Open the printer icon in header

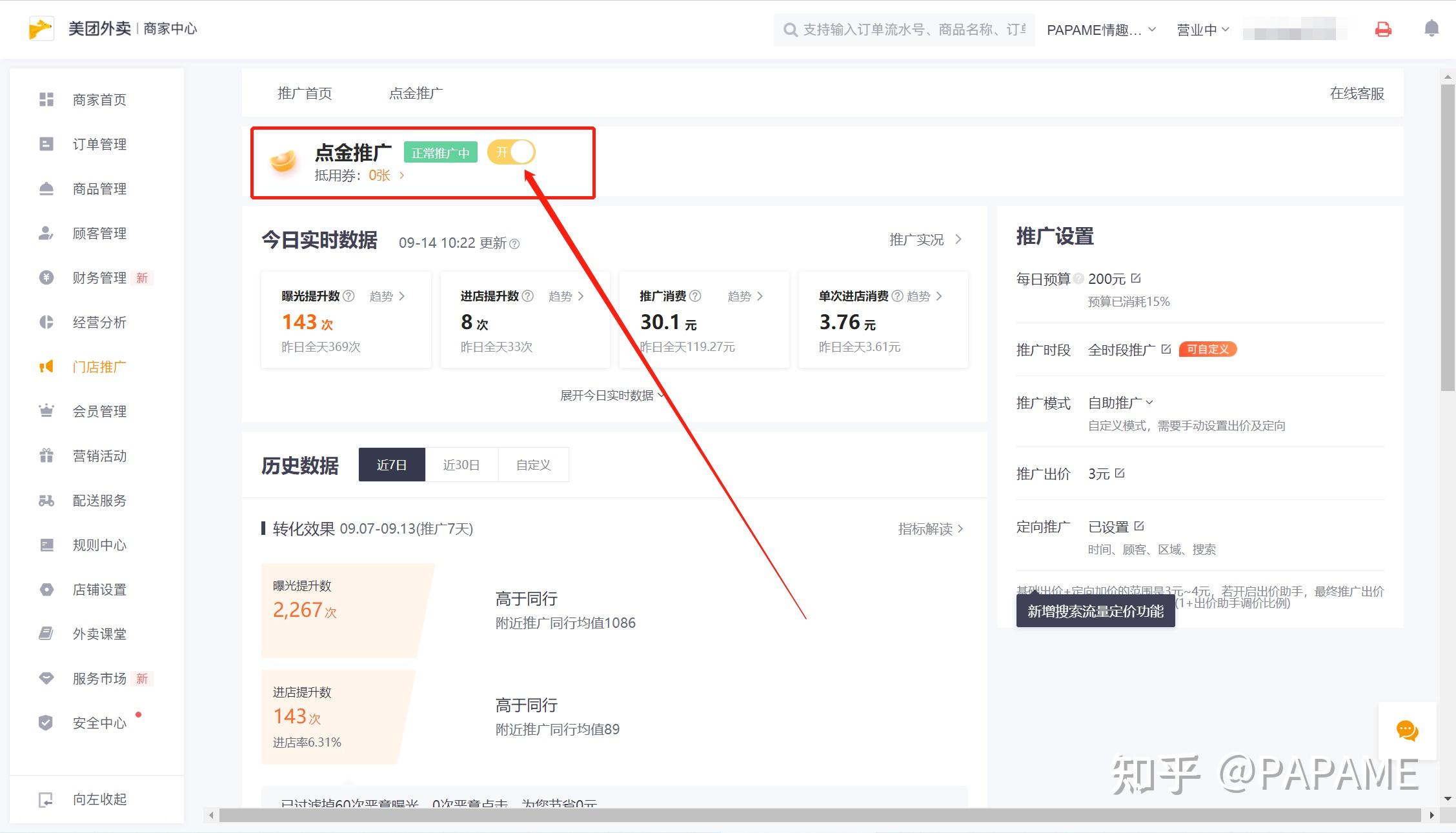[1382, 29]
